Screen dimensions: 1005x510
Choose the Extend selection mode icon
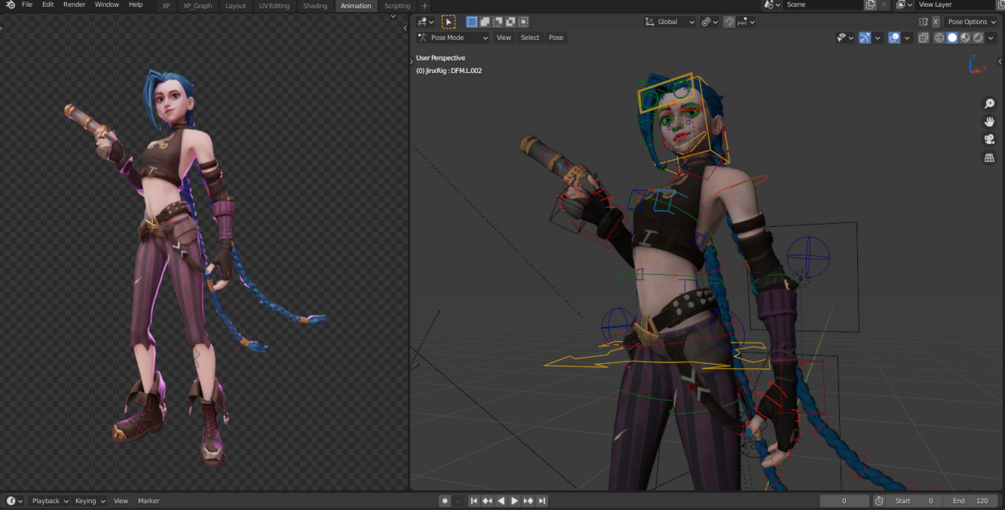(x=485, y=22)
